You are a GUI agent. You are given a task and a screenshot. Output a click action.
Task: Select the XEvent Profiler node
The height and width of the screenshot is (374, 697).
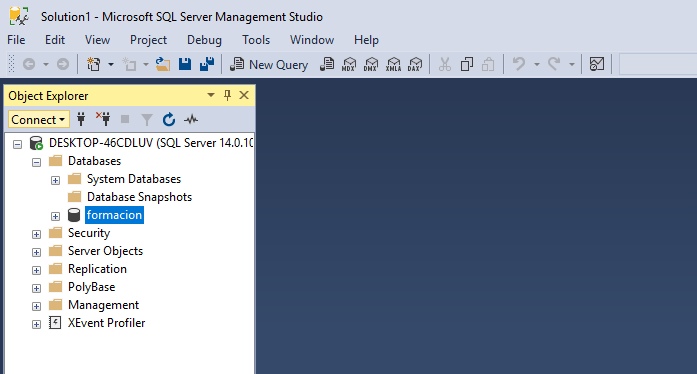click(106, 323)
